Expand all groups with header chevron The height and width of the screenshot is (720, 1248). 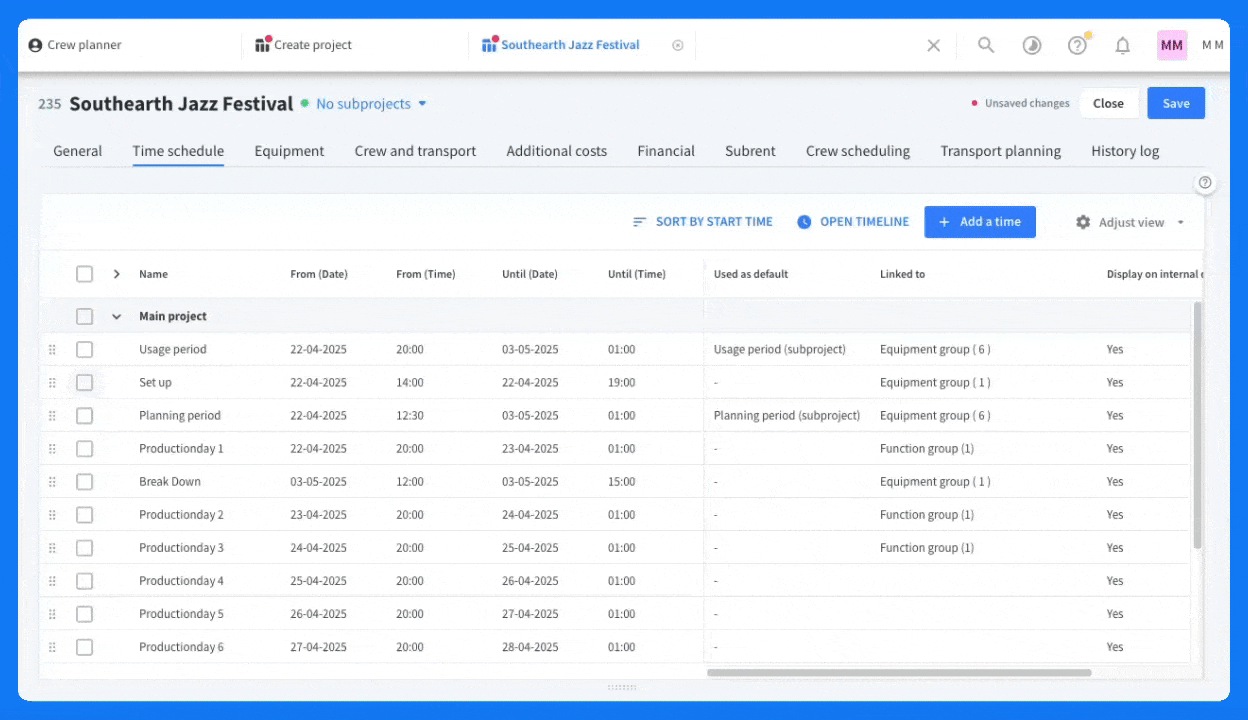coord(116,274)
